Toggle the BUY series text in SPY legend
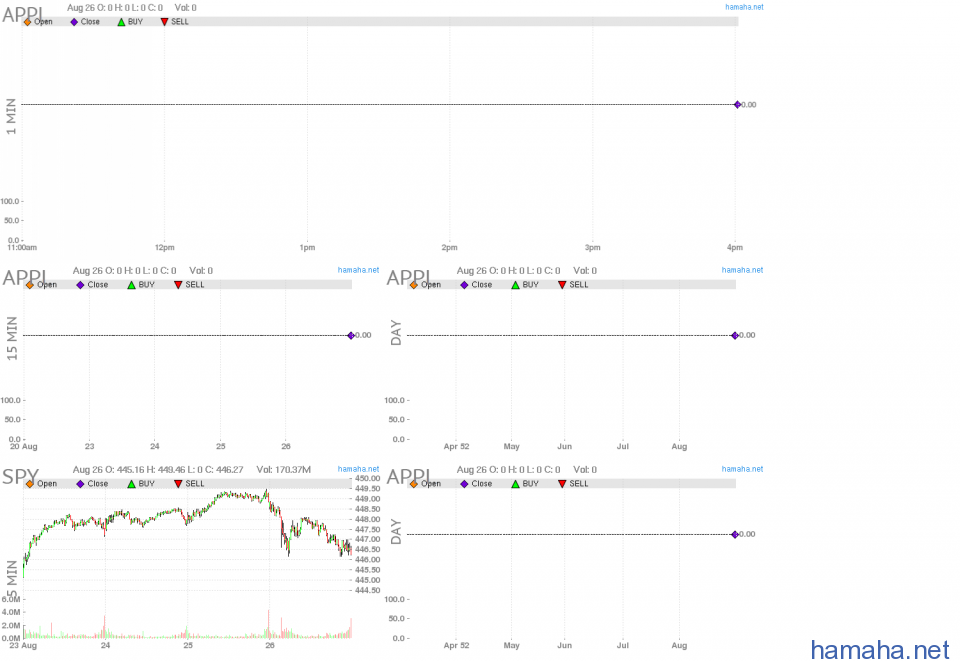Image resolution: width=960 pixels, height=661 pixels. (x=146, y=484)
